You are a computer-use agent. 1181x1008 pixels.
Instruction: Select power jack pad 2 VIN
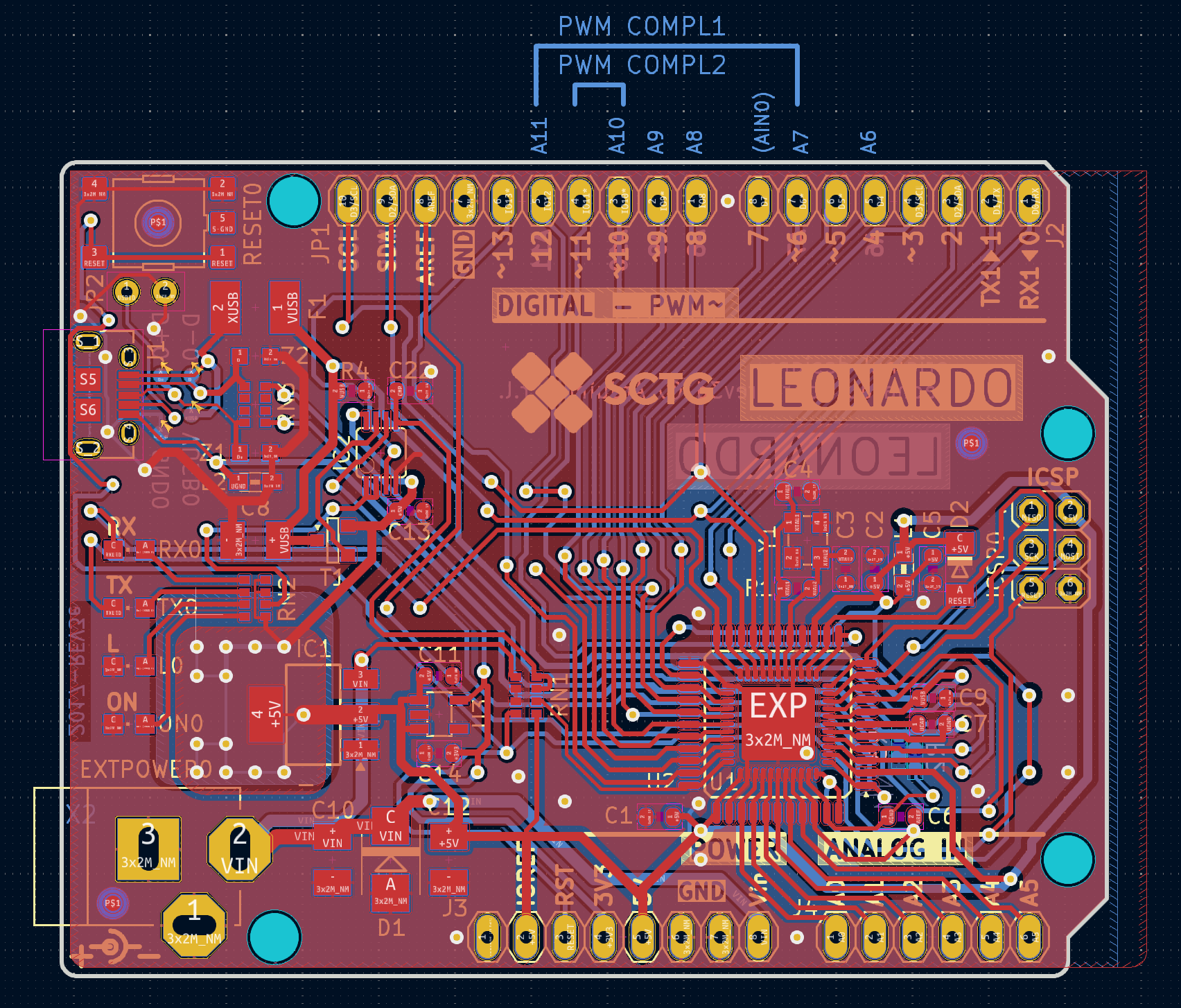(x=239, y=850)
